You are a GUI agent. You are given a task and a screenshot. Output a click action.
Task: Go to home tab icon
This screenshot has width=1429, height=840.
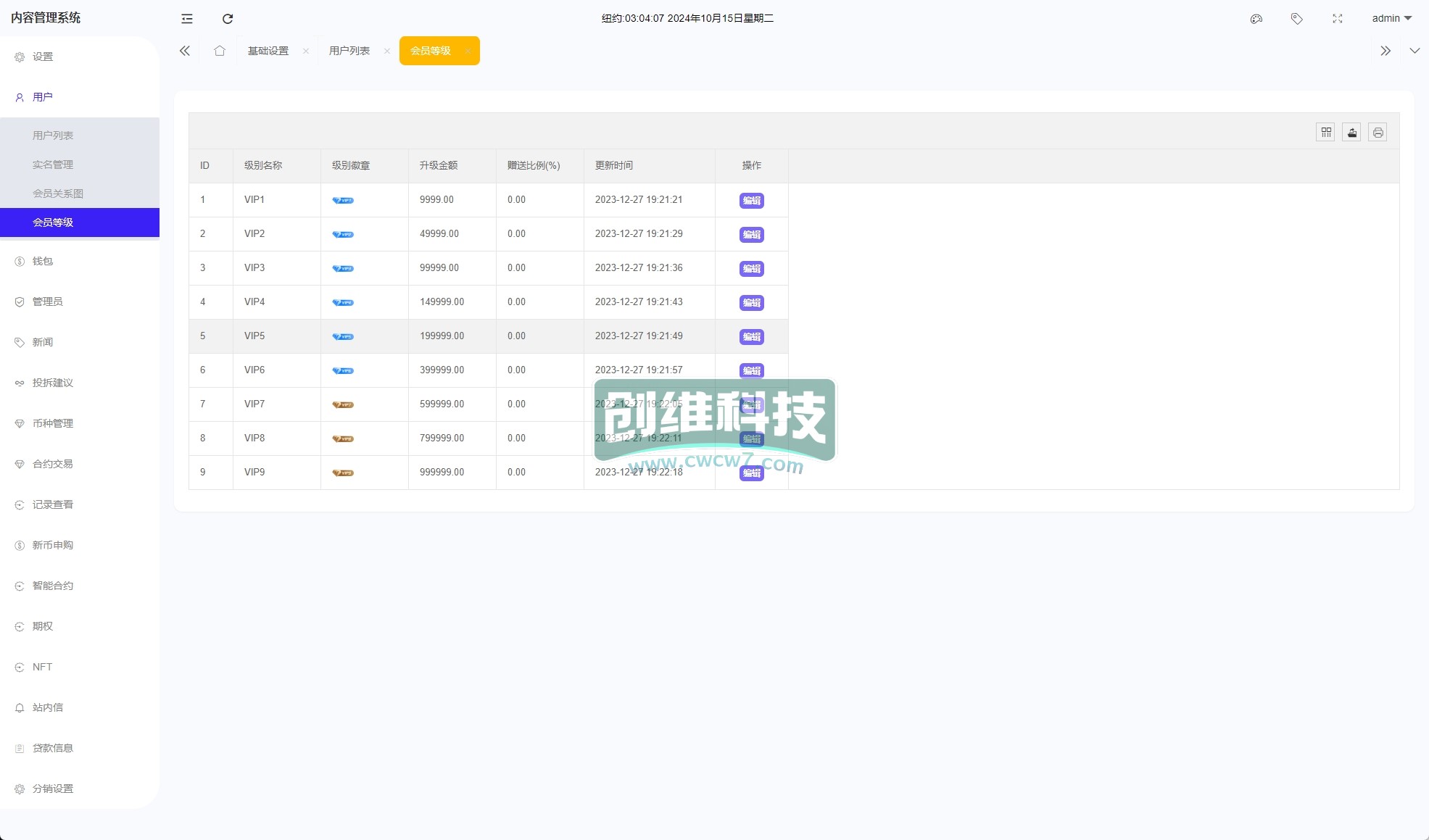point(220,51)
